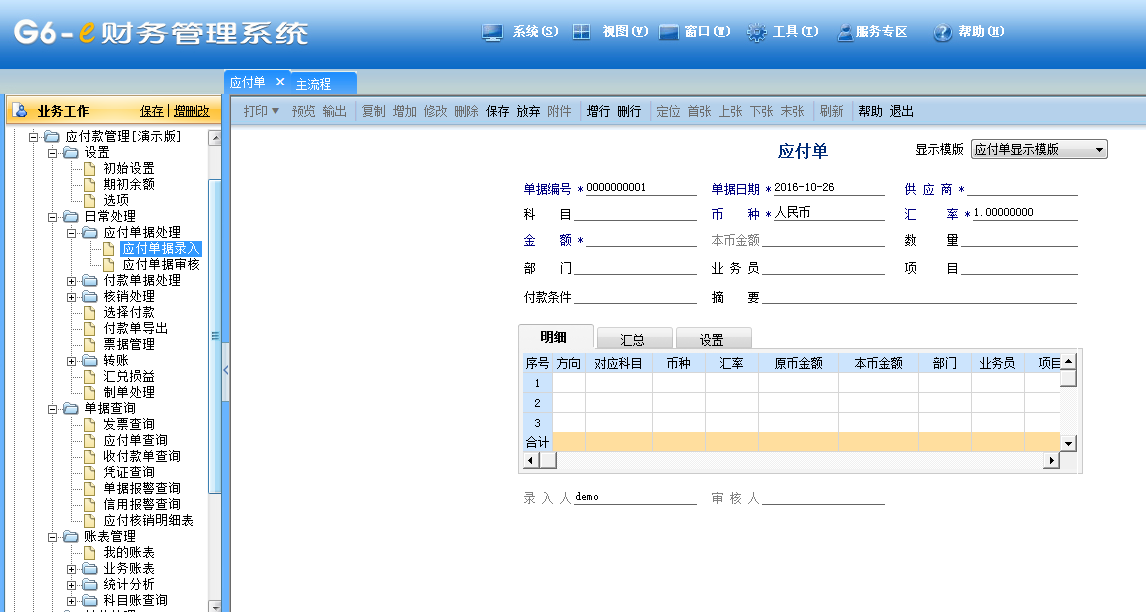Screen dimensions: 1146x612
Task: Click the 窗口(W) window icon
Action: pyautogui.click(x=669, y=32)
